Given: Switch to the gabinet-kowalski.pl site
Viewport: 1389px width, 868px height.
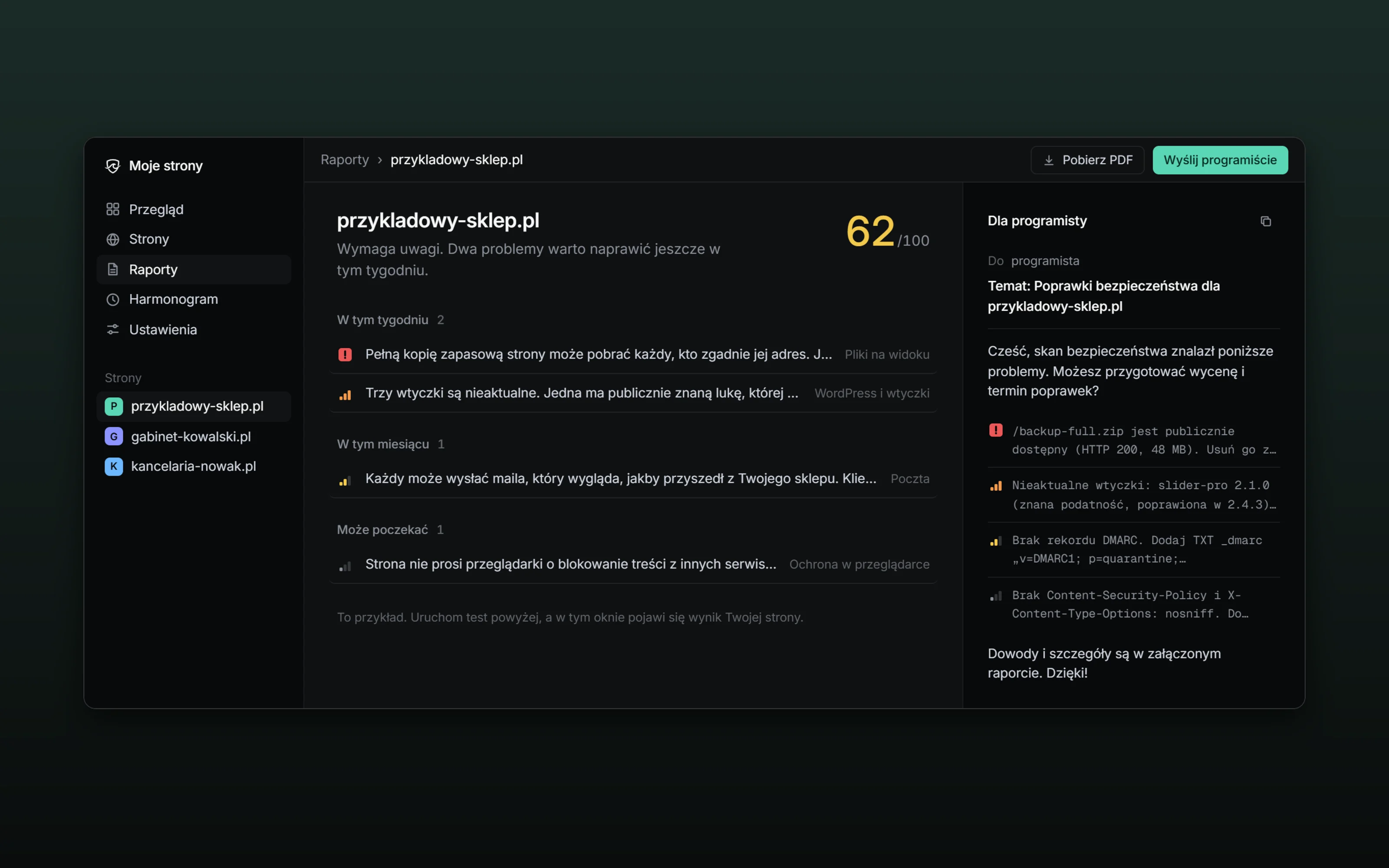Looking at the screenshot, I should pyautogui.click(x=194, y=436).
